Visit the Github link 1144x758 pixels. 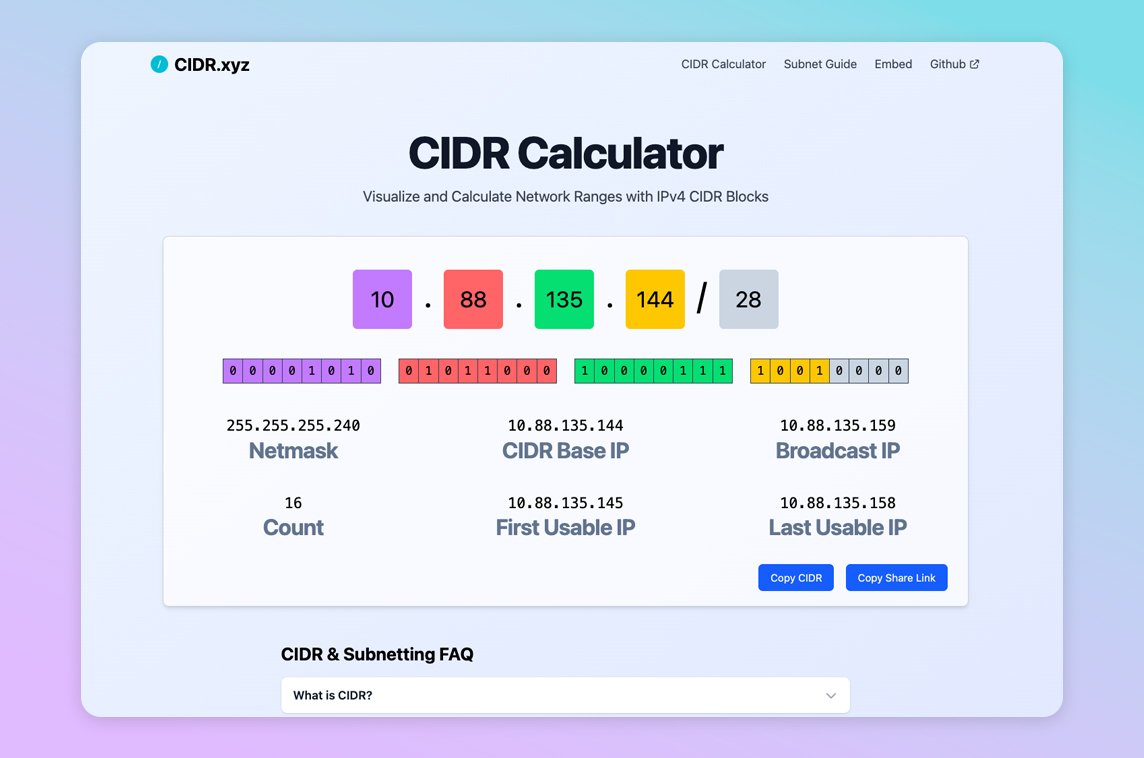[947, 64]
